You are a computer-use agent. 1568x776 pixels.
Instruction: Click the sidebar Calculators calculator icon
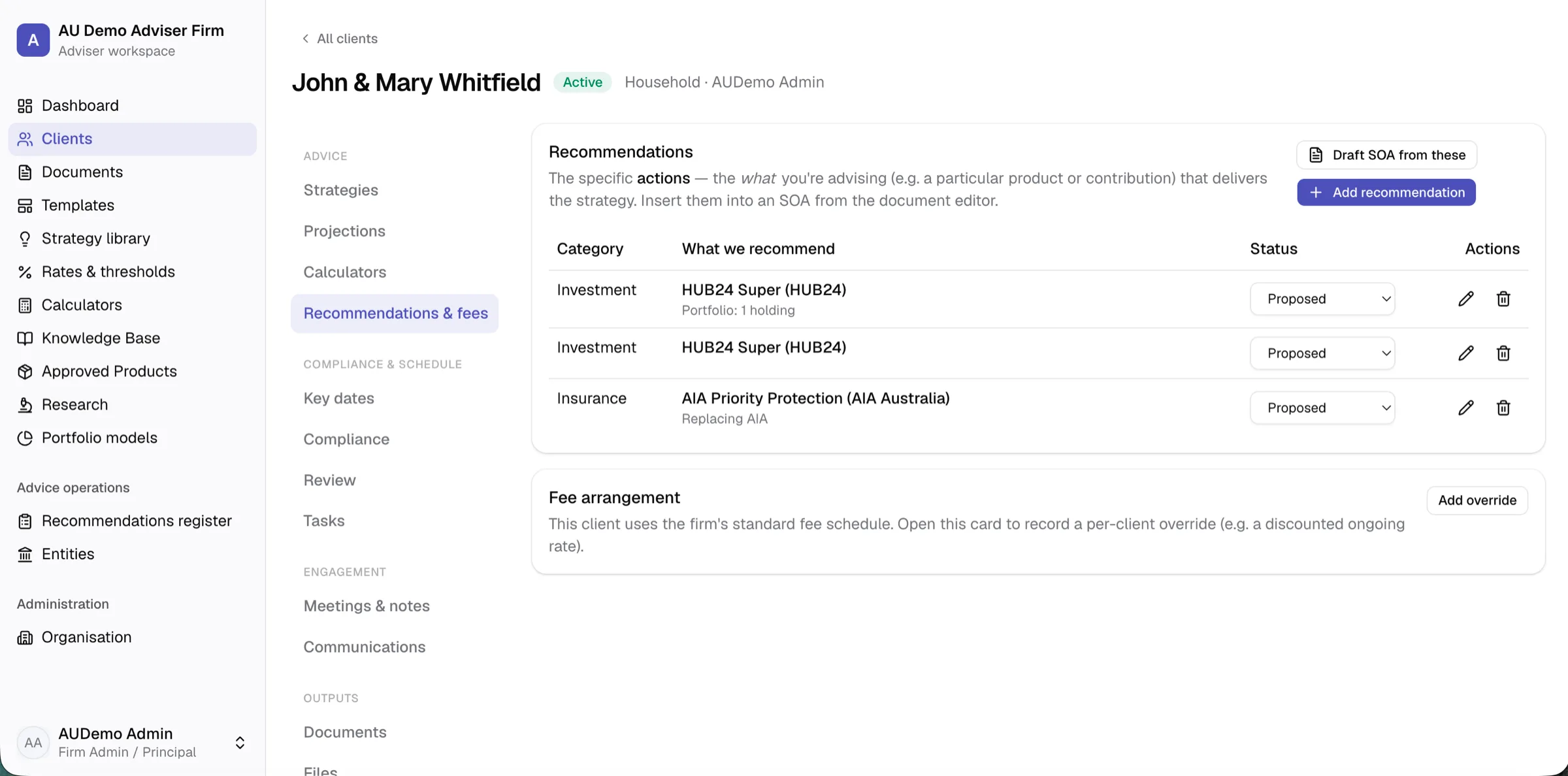[25, 305]
